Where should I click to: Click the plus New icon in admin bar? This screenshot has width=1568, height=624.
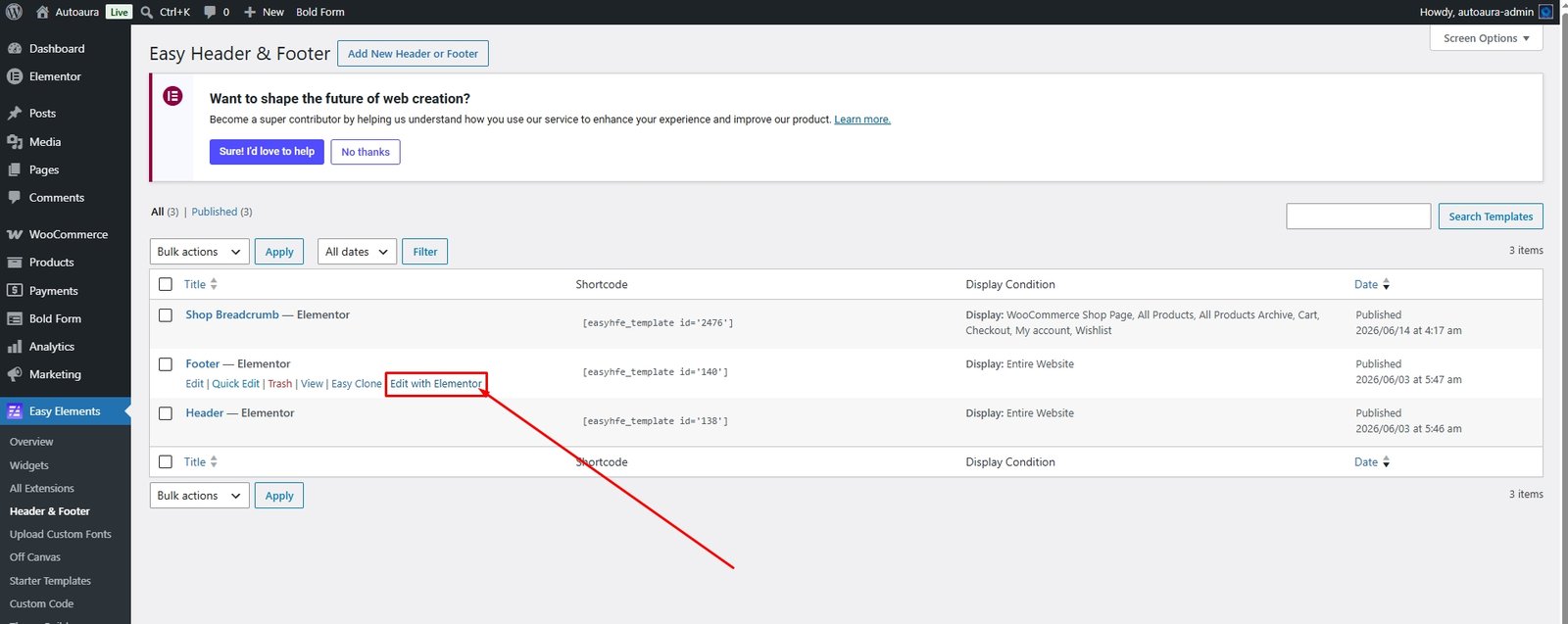250,12
